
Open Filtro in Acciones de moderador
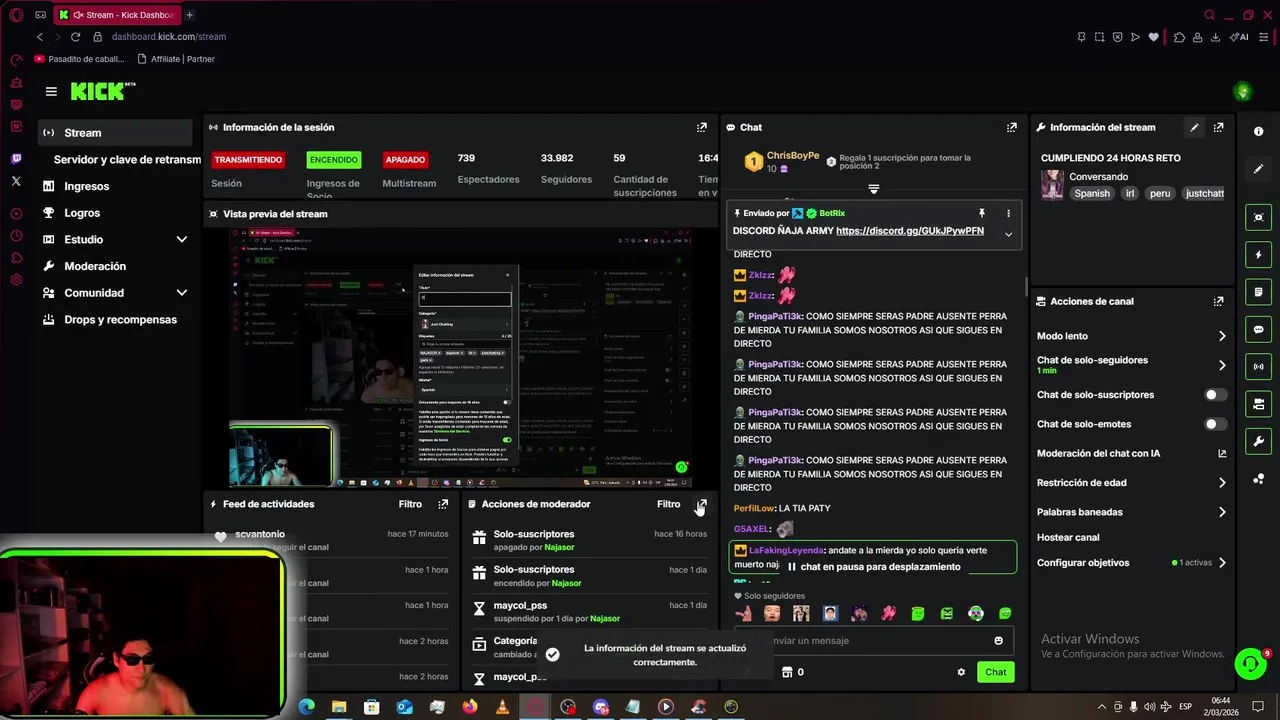coord(668,504)
